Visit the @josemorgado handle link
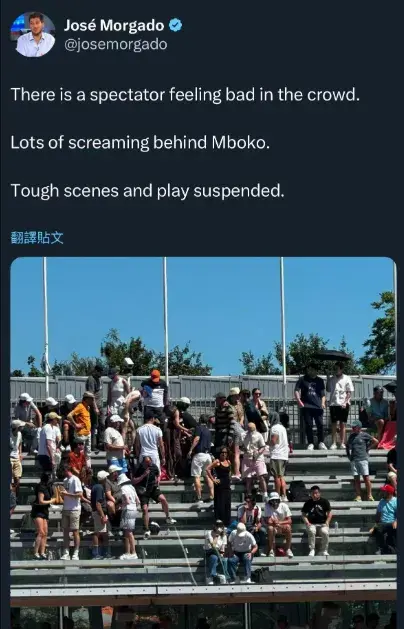This screenshot has height=629, width=404. pyautogui.click(x=116, y=44)
